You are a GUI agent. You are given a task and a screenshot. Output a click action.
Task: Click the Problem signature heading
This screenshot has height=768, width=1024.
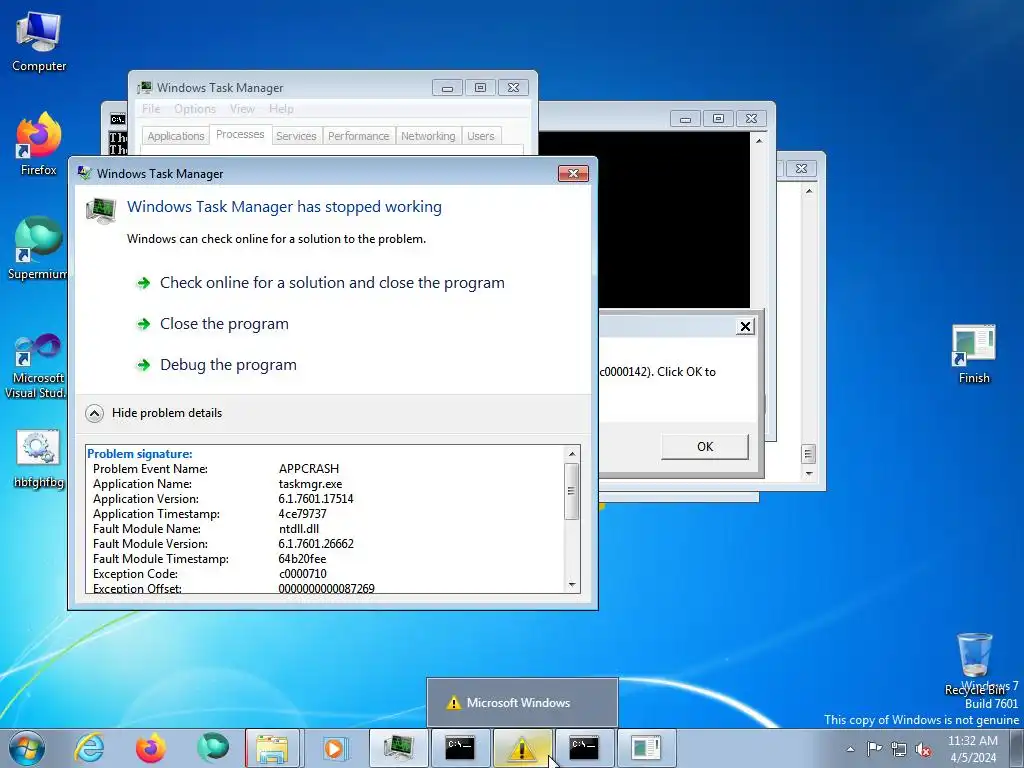click(140, 454)
